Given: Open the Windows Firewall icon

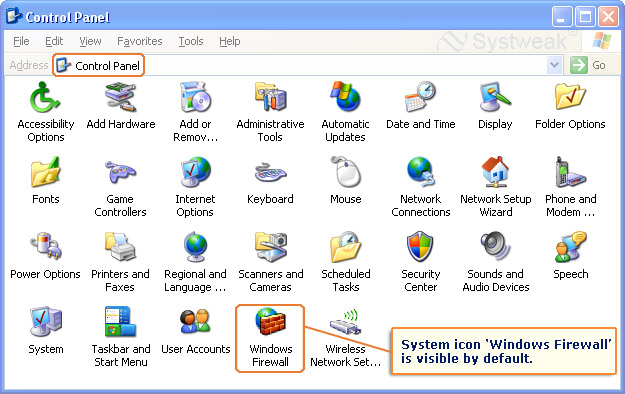Looking at the screenshot, I should 270,321.
